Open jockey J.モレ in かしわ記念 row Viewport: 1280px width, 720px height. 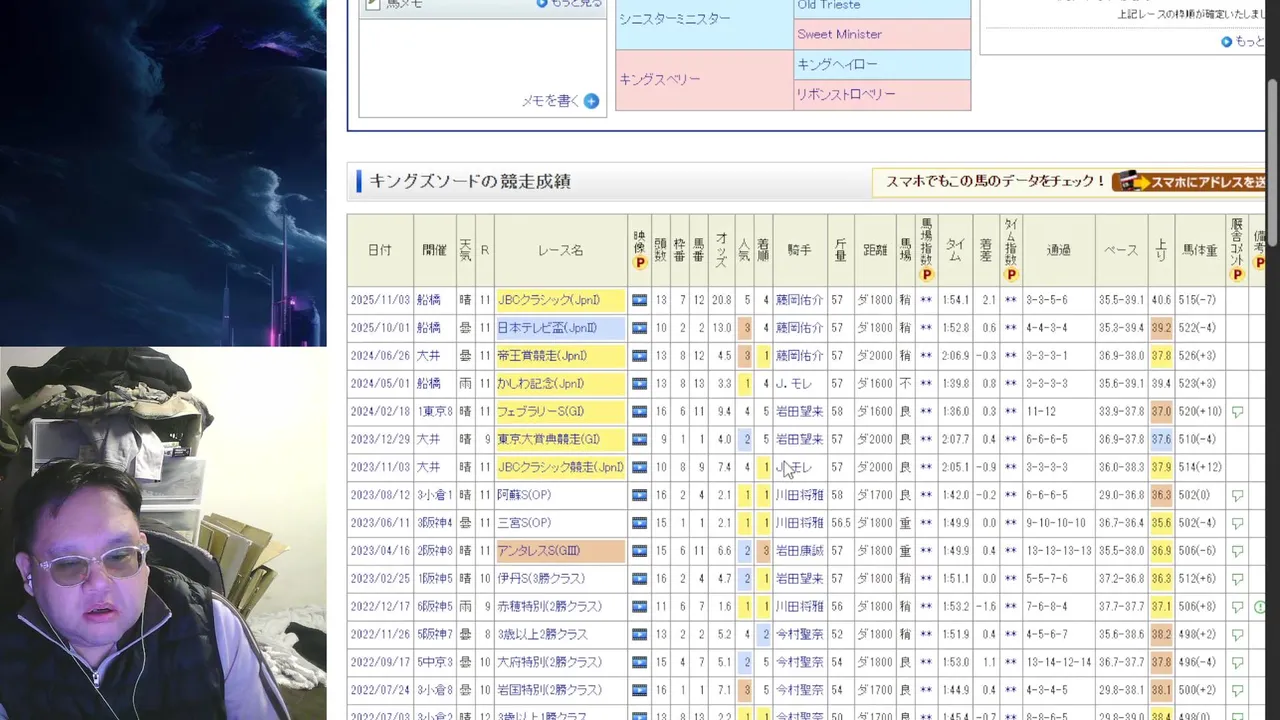point(794,383)
